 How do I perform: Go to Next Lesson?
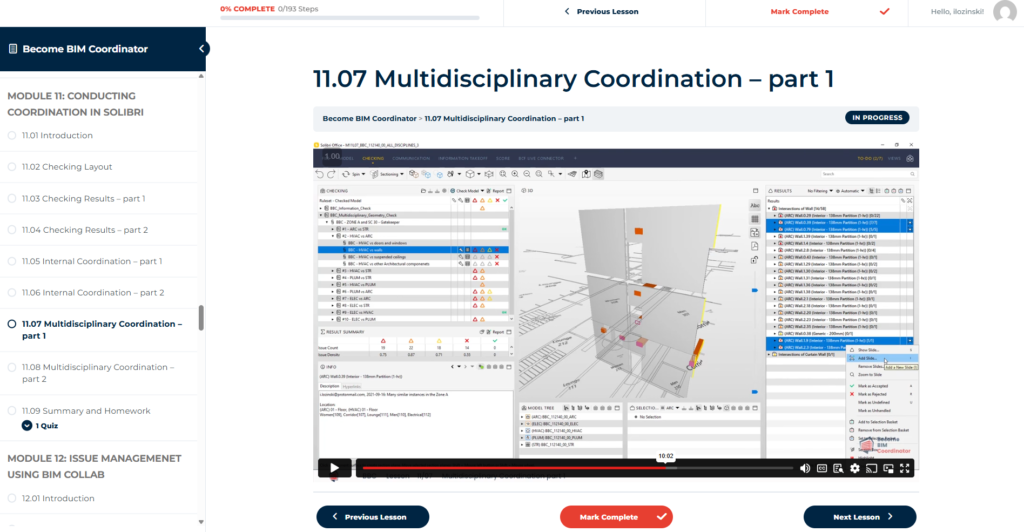(x=859, y=517)
